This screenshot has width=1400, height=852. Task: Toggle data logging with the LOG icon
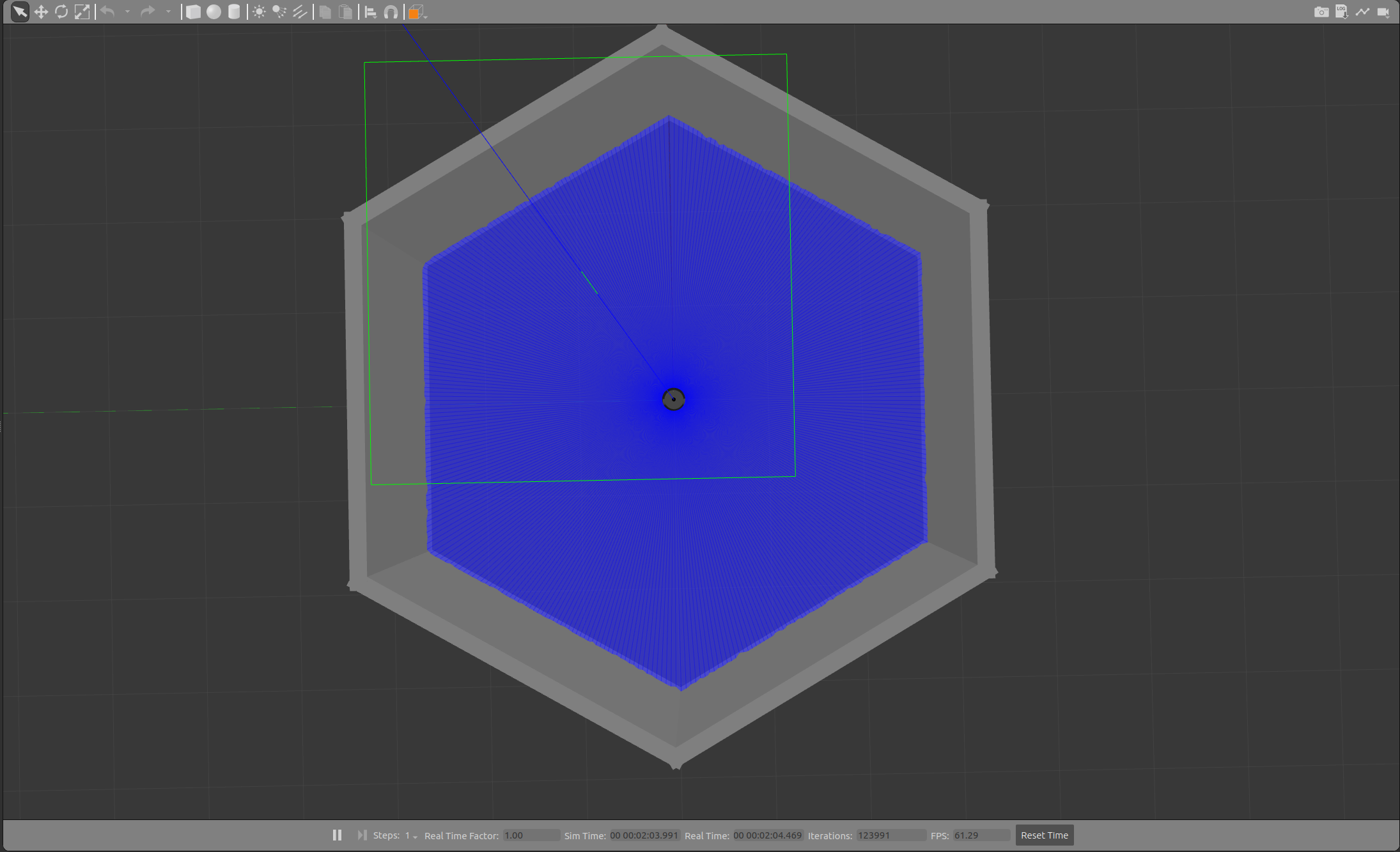pyautogui.click(x=1342, y=12)
